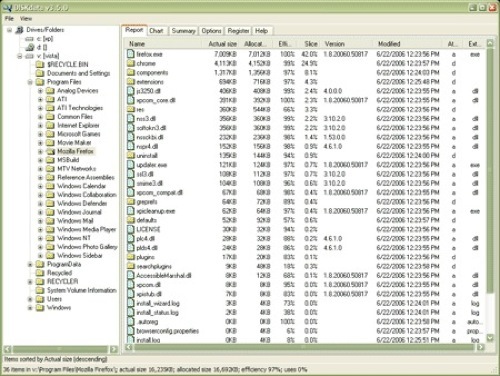Image resolution: width=500 pixels, height=376 pixels.
Task: Select the xpcom_core.dll row name
Action: click(156, 100)
